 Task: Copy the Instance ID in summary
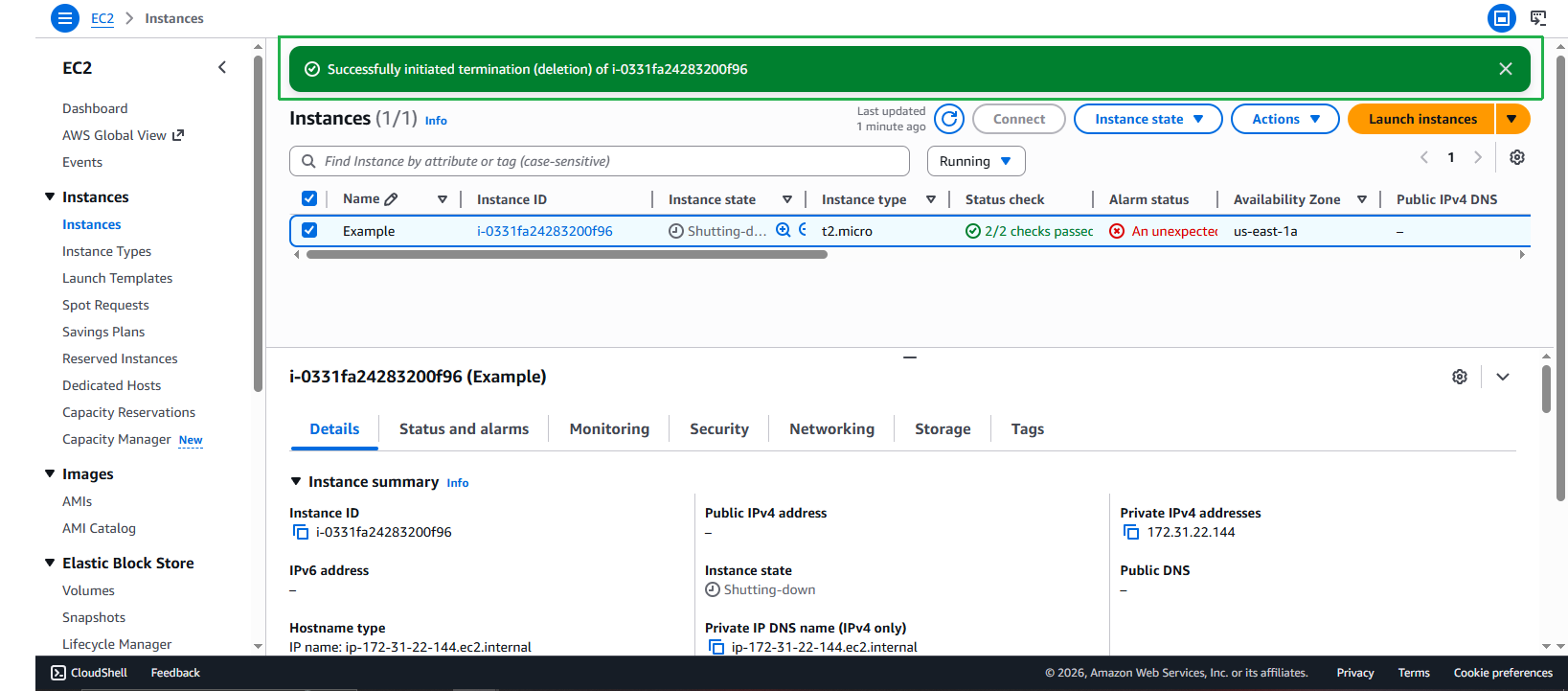tap(301, 532)
